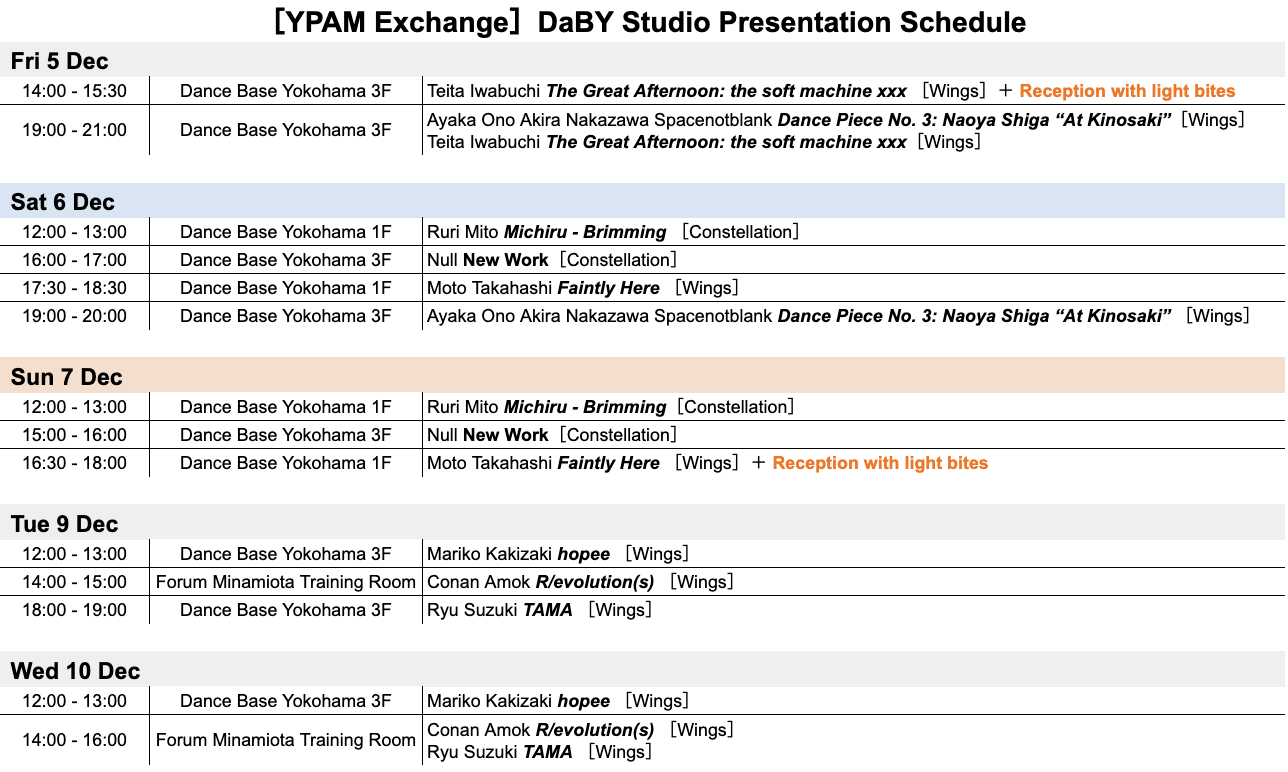
Task: Select the Wed 10 Dec date header
Action: (x=75, y=671)
